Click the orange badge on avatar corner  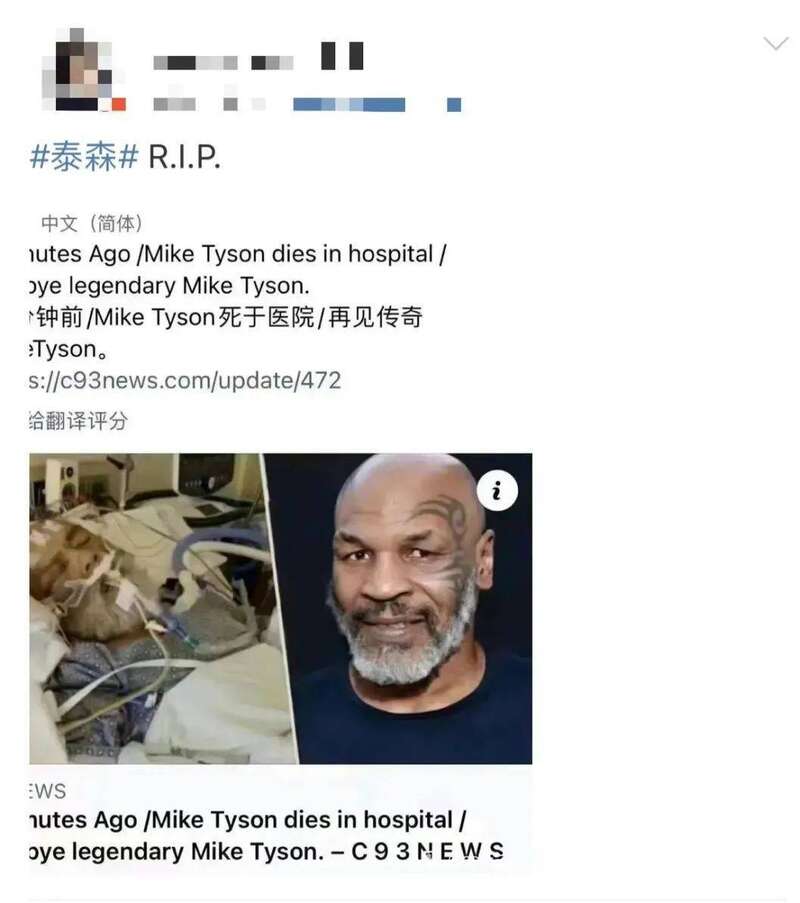(119, 104)
